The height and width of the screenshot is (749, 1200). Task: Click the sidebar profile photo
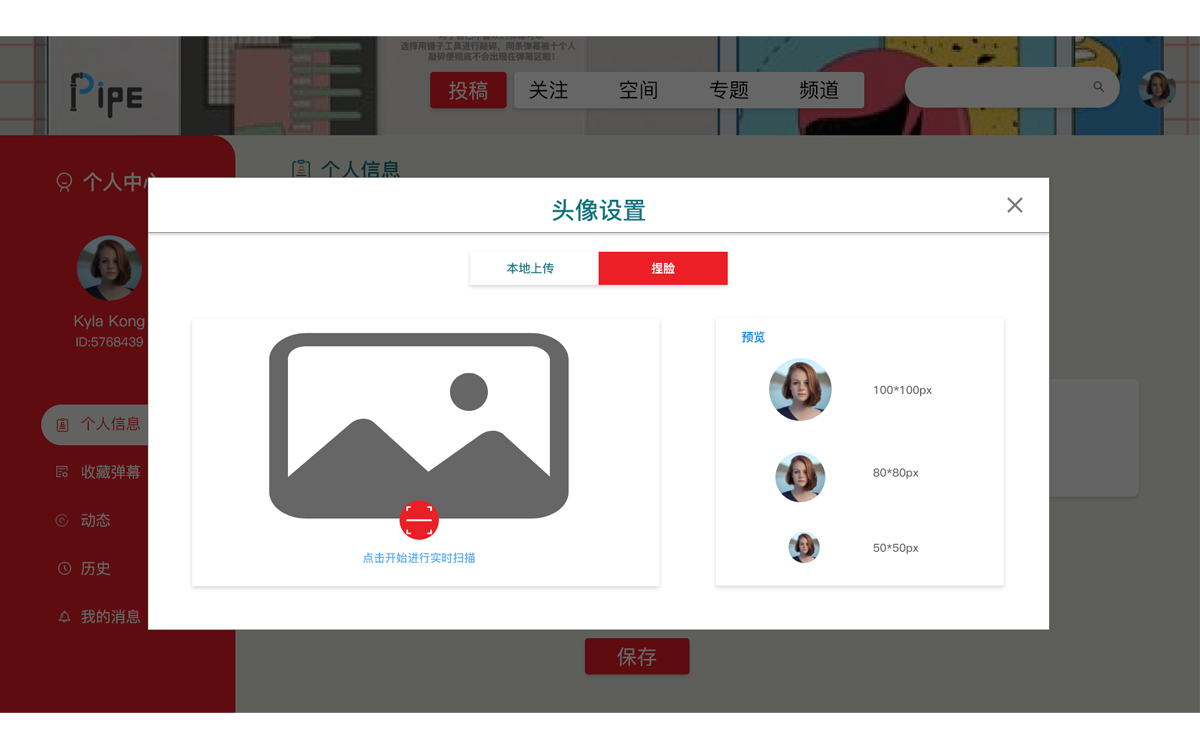tap(109, 268)
